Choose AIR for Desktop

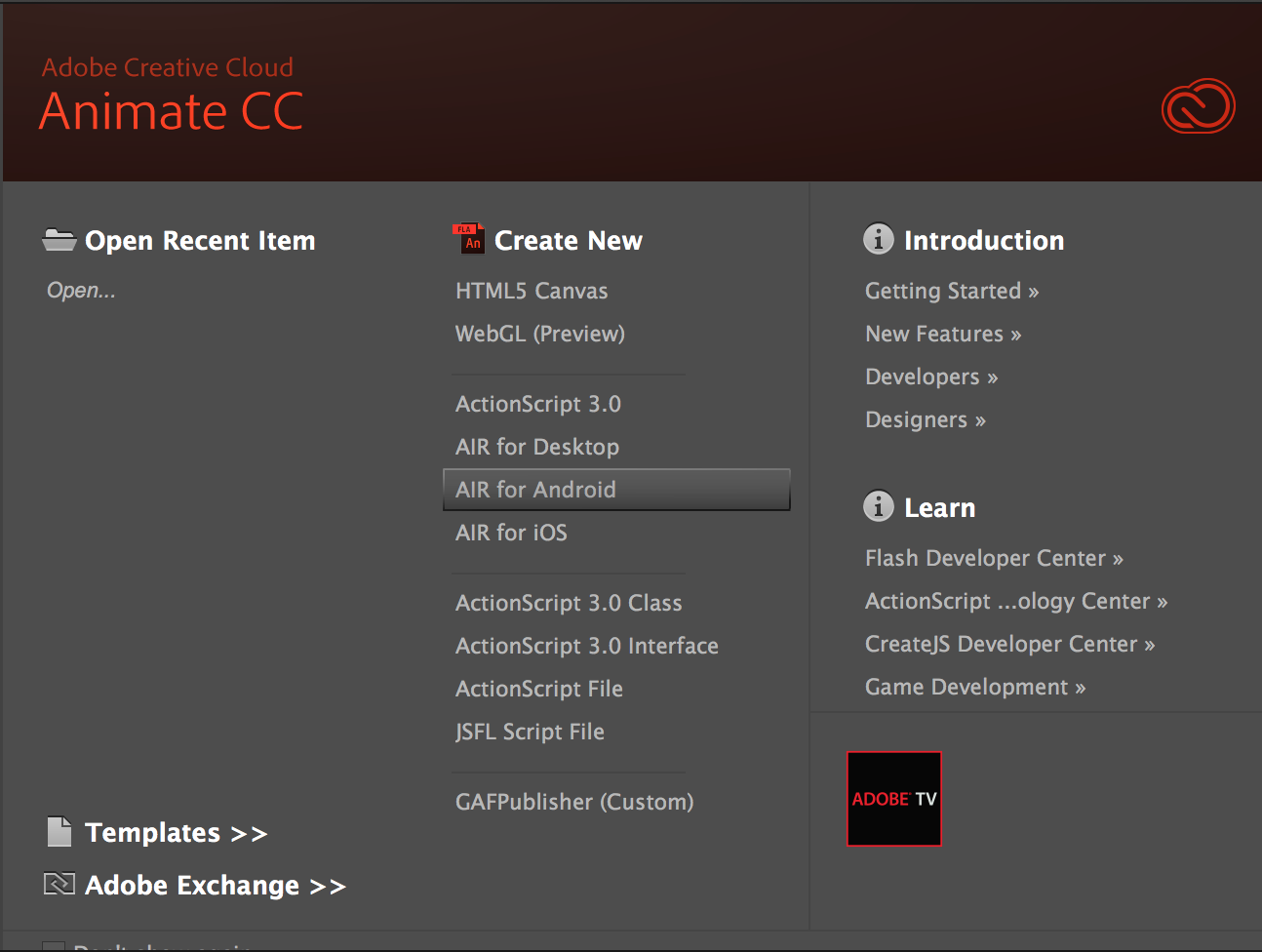[x=537, y=447]
